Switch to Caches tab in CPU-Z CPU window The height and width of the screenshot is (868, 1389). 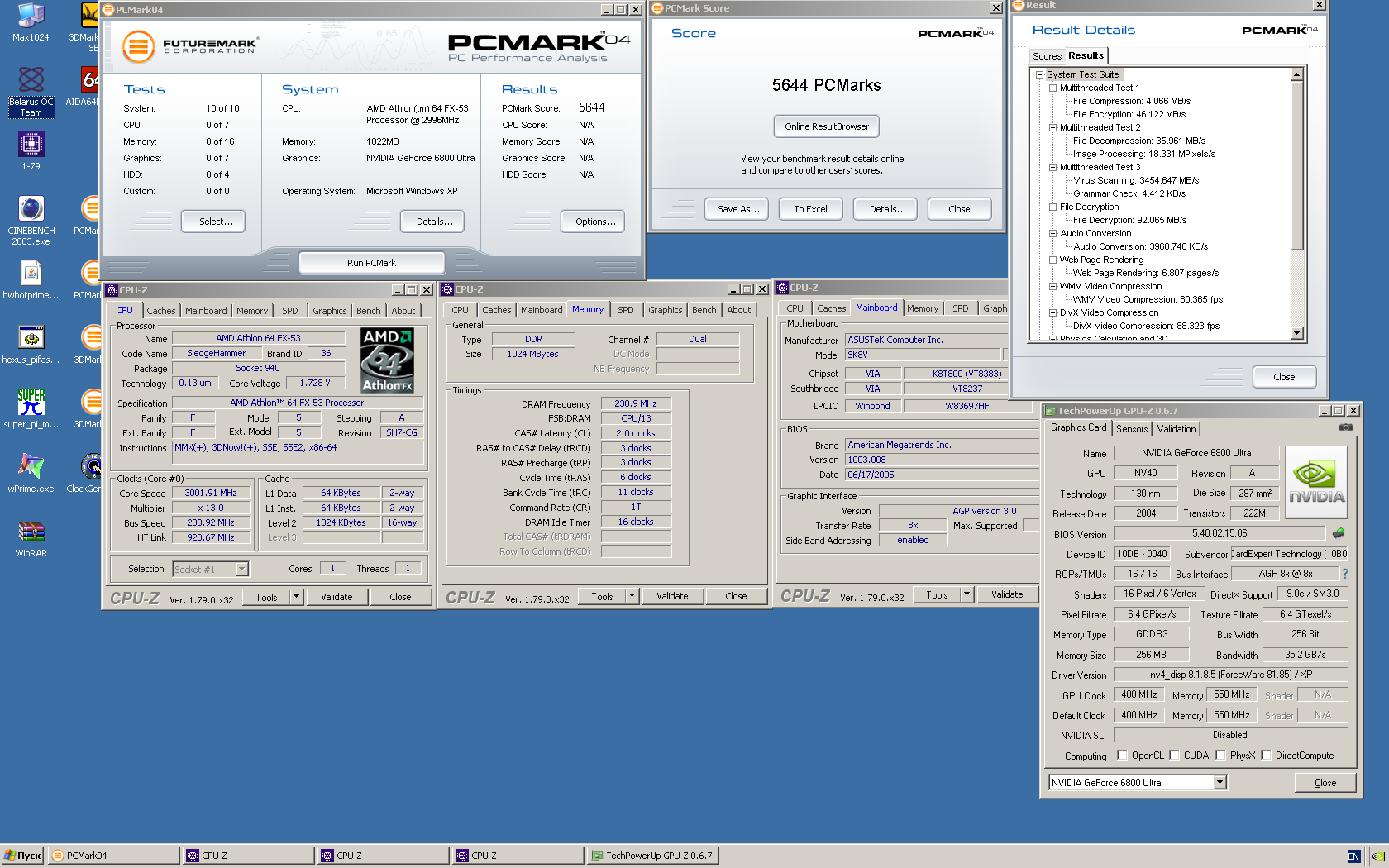pos(160,311)
